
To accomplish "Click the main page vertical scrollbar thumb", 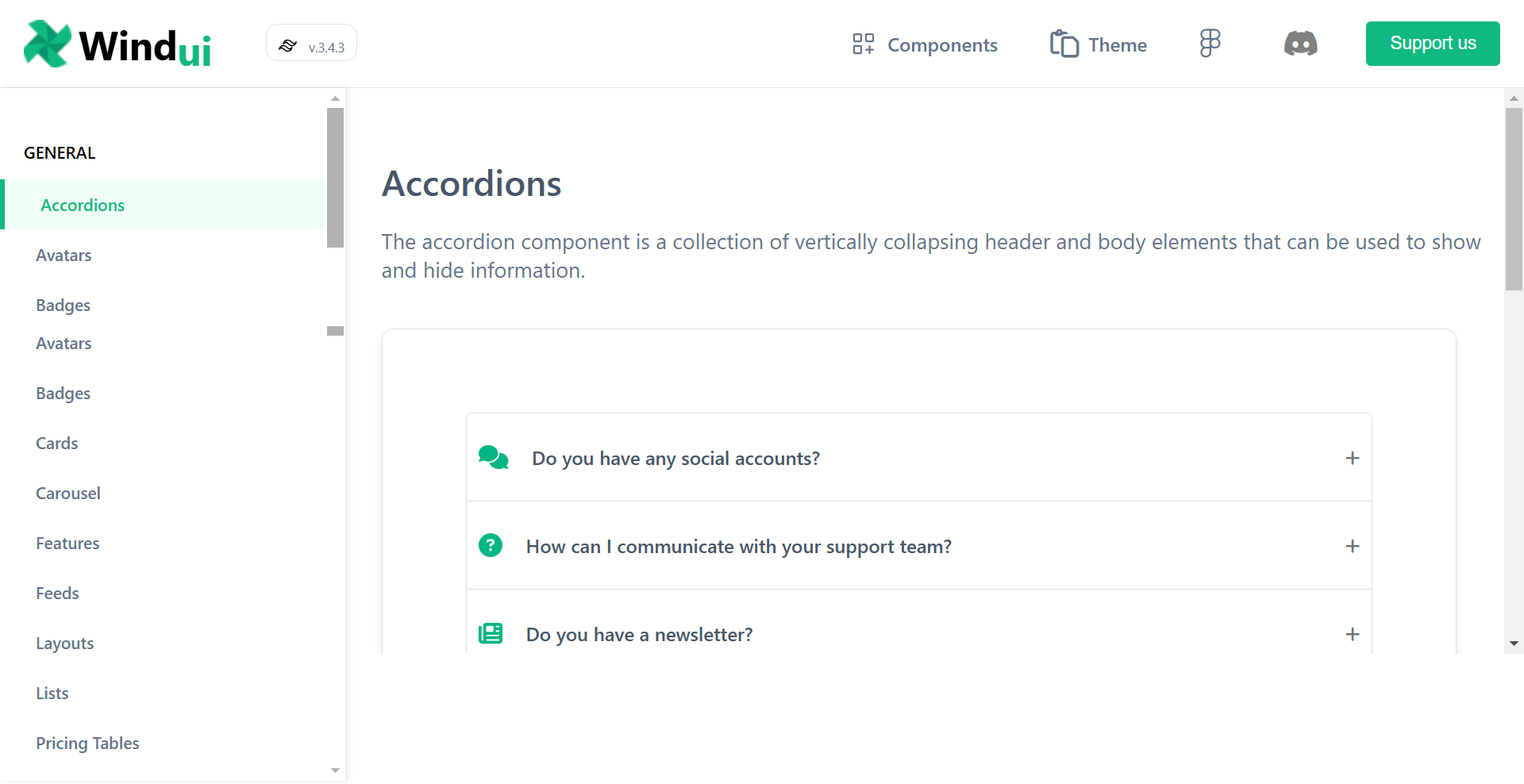I will (1514, 198).
